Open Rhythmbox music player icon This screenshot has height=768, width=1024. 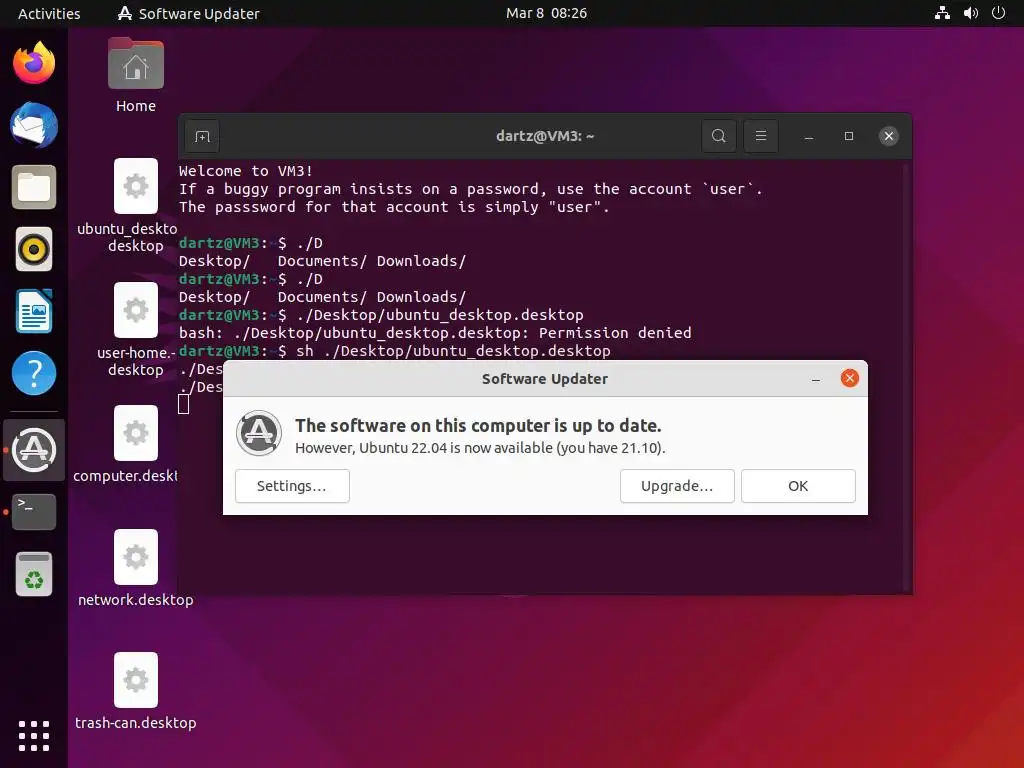pos(34,249)
